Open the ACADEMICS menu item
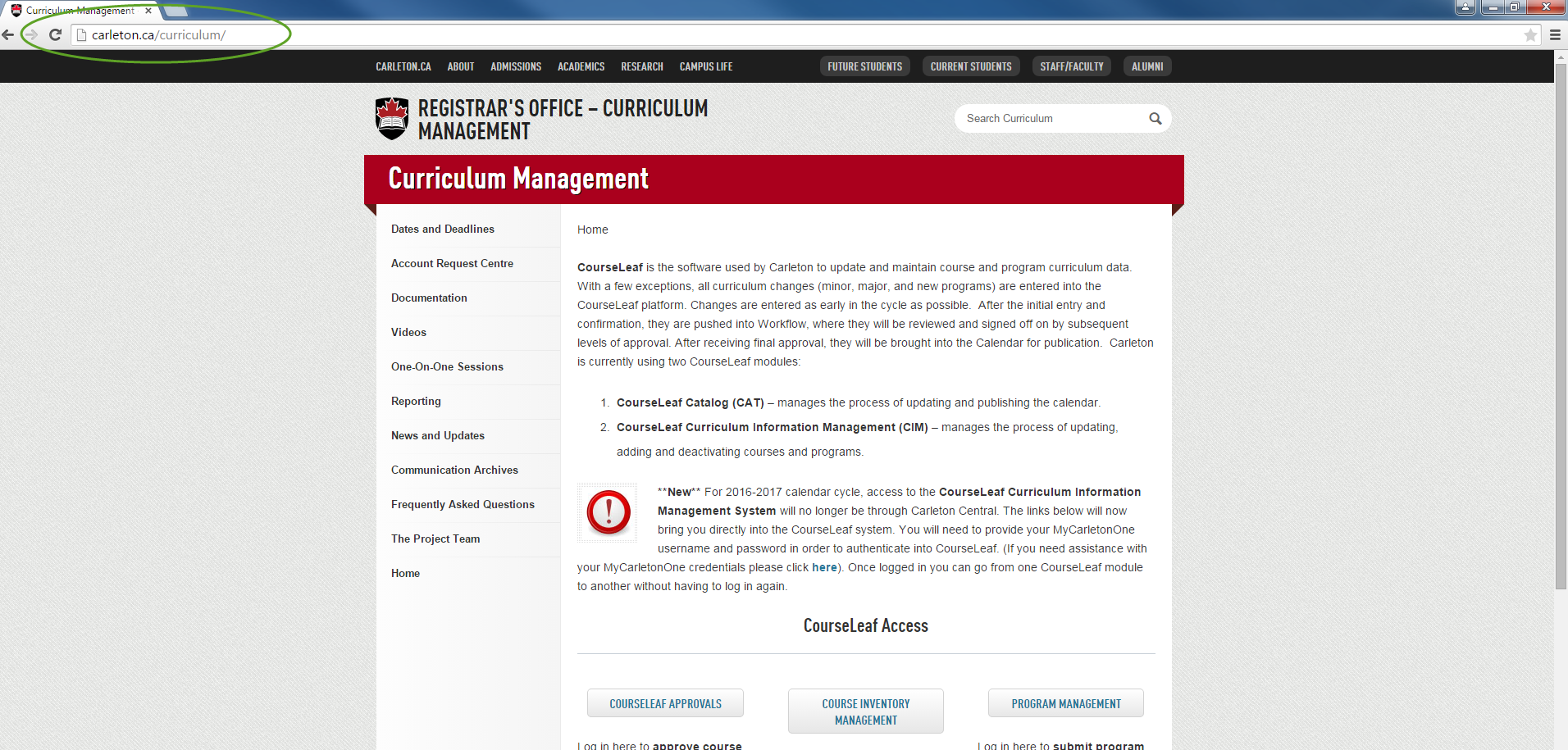This screenshot has width=1568, height=750. pos(581,66)
